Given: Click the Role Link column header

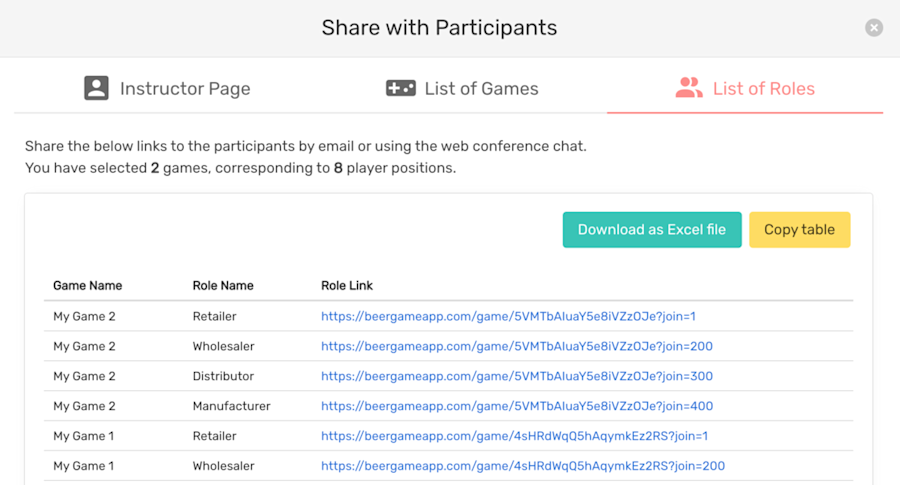Looking at the screenshot, I should point(347,285).
